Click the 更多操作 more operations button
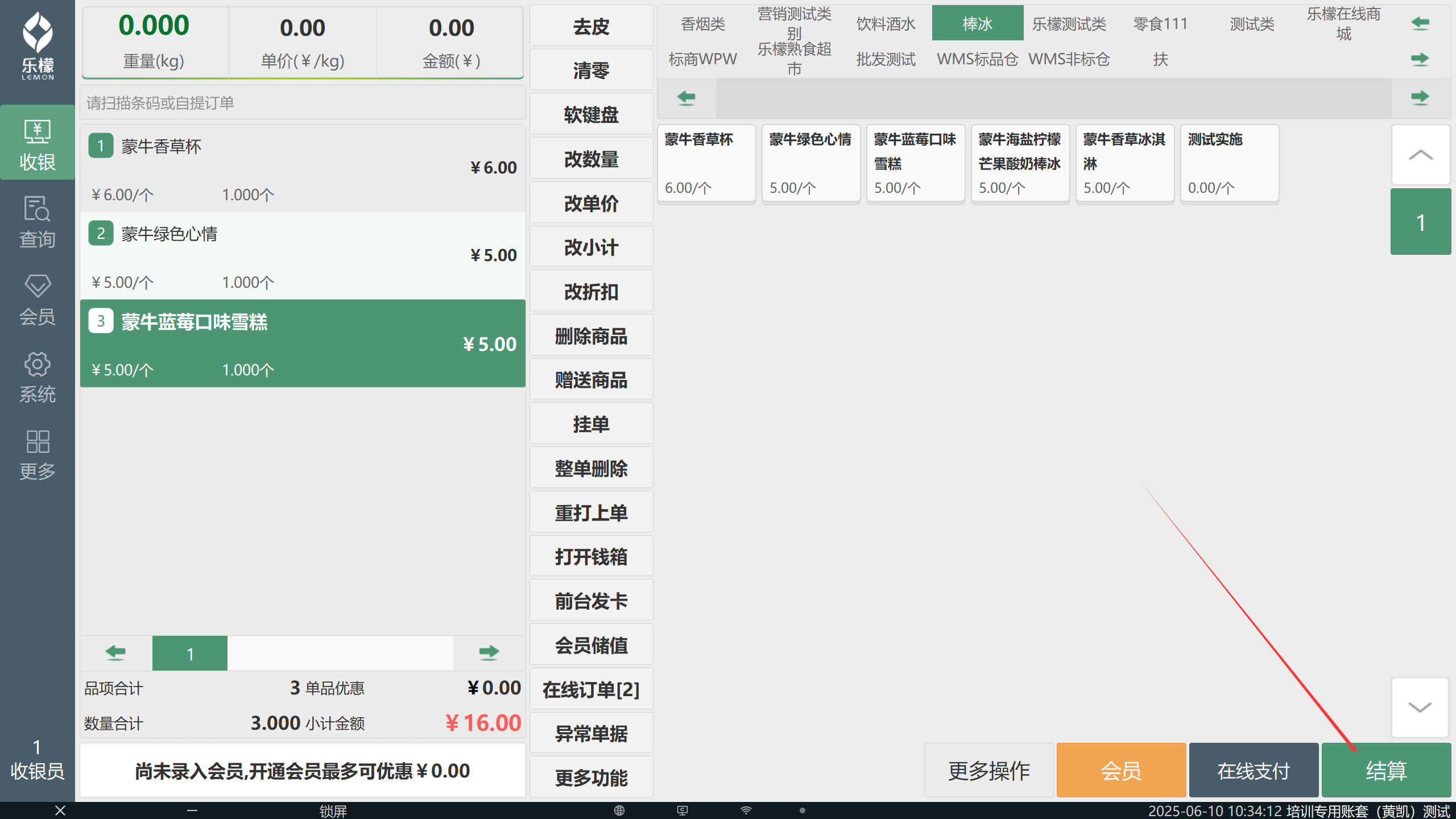 (x=989, y=770)
